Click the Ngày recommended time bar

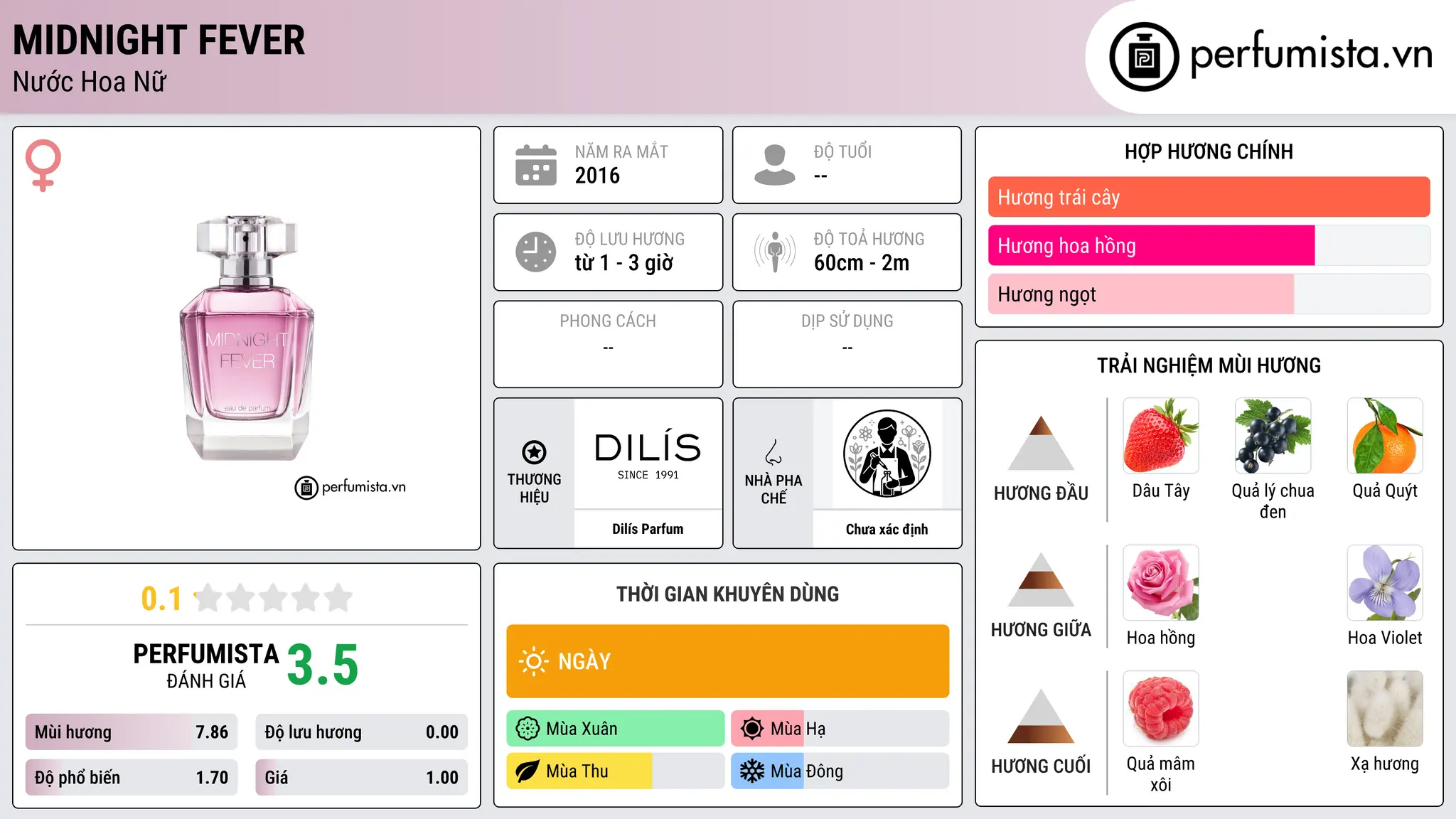728,661
